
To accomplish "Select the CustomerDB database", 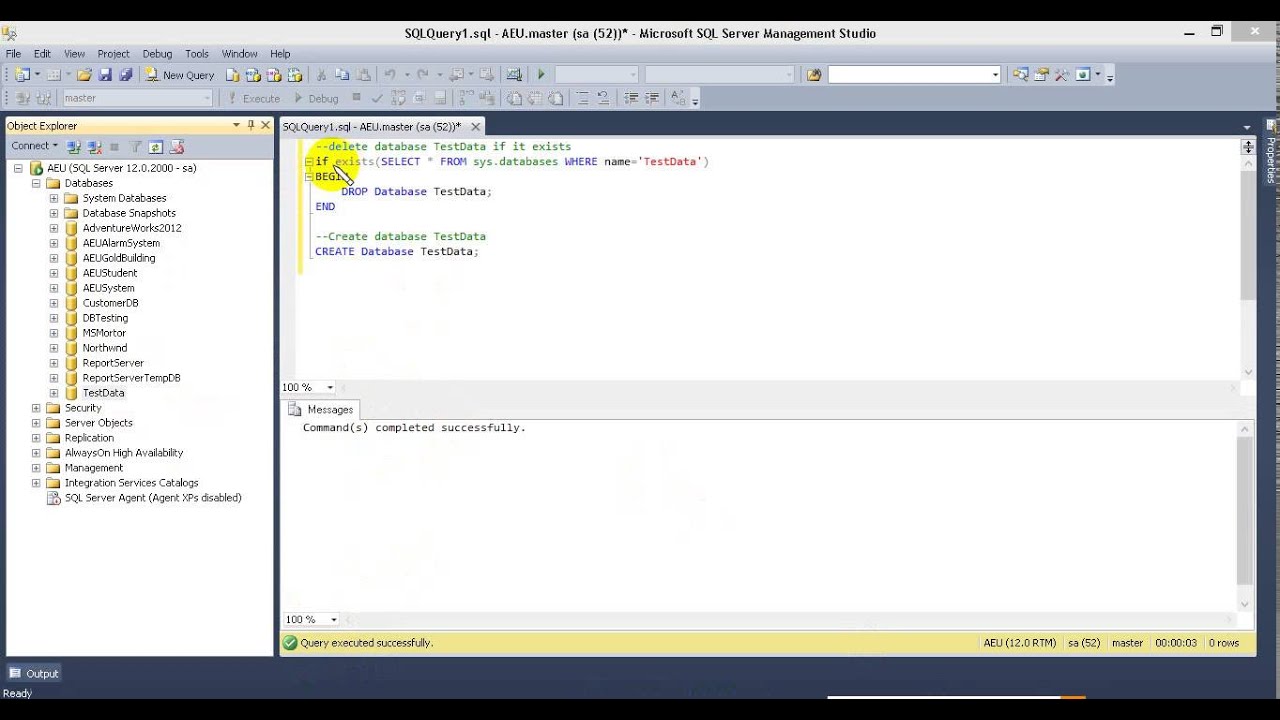I will pos(110,303).
